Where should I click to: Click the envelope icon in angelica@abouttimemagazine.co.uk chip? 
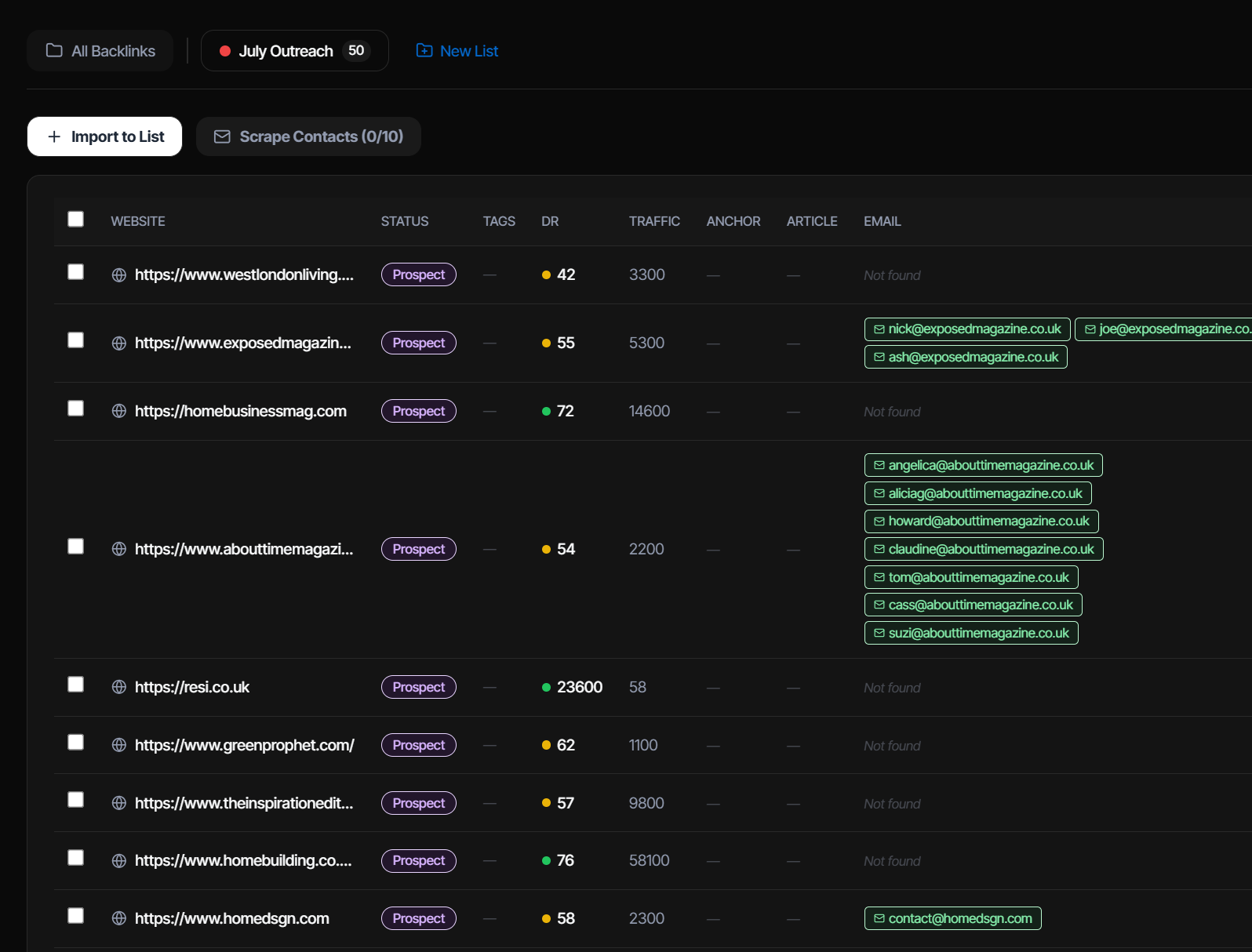pos(879,465)
